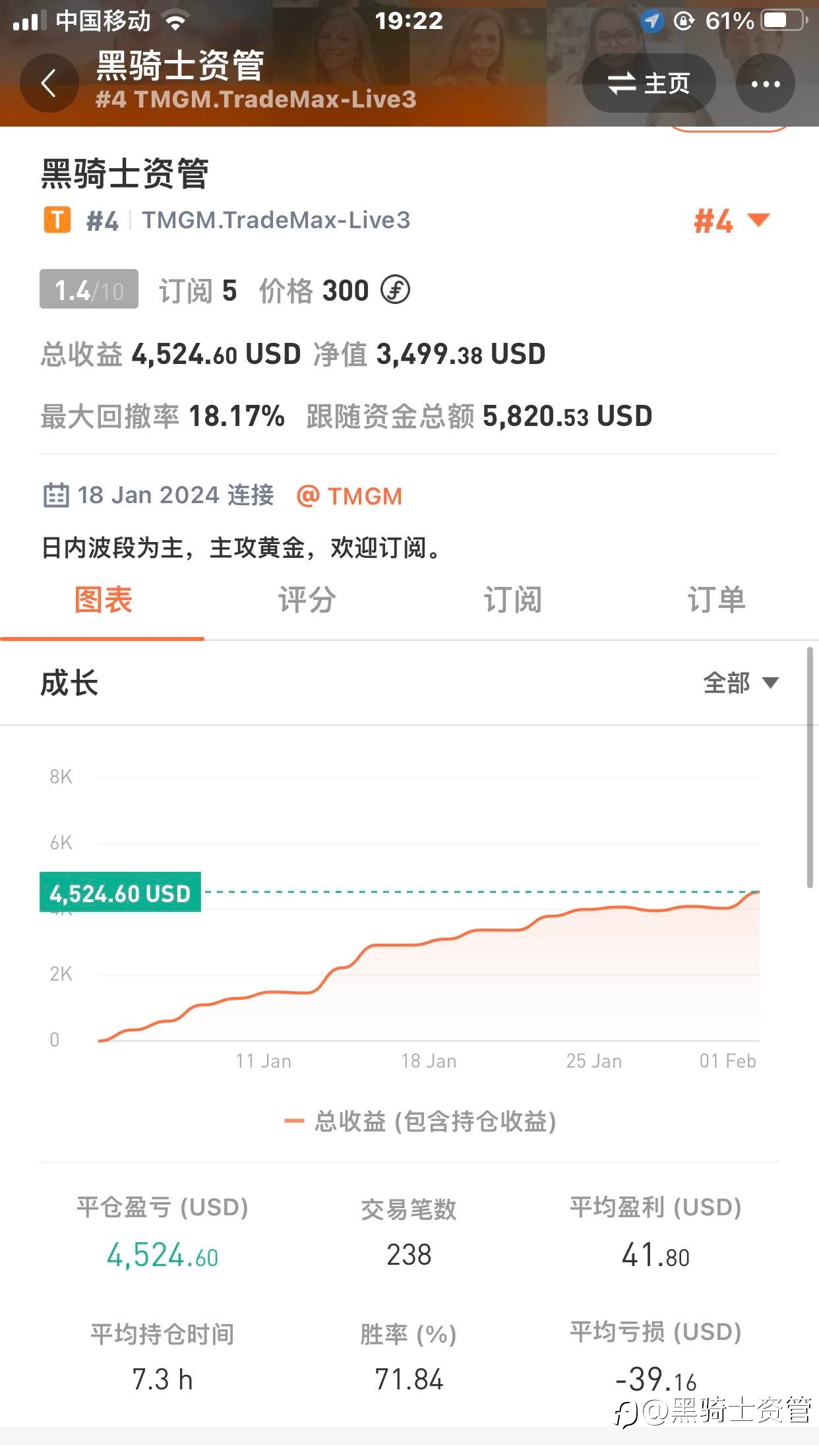Open the 全部 time range dropdown
Screen dimensions: 819x1456
click(741, 682)
